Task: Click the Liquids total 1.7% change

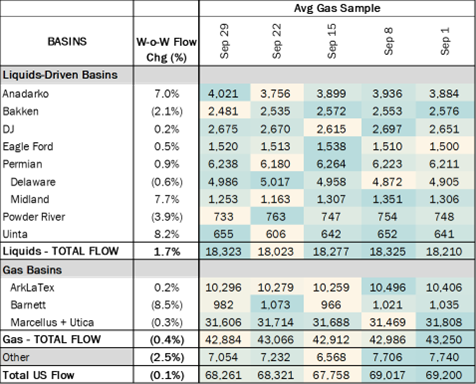Action: [167, 251]
